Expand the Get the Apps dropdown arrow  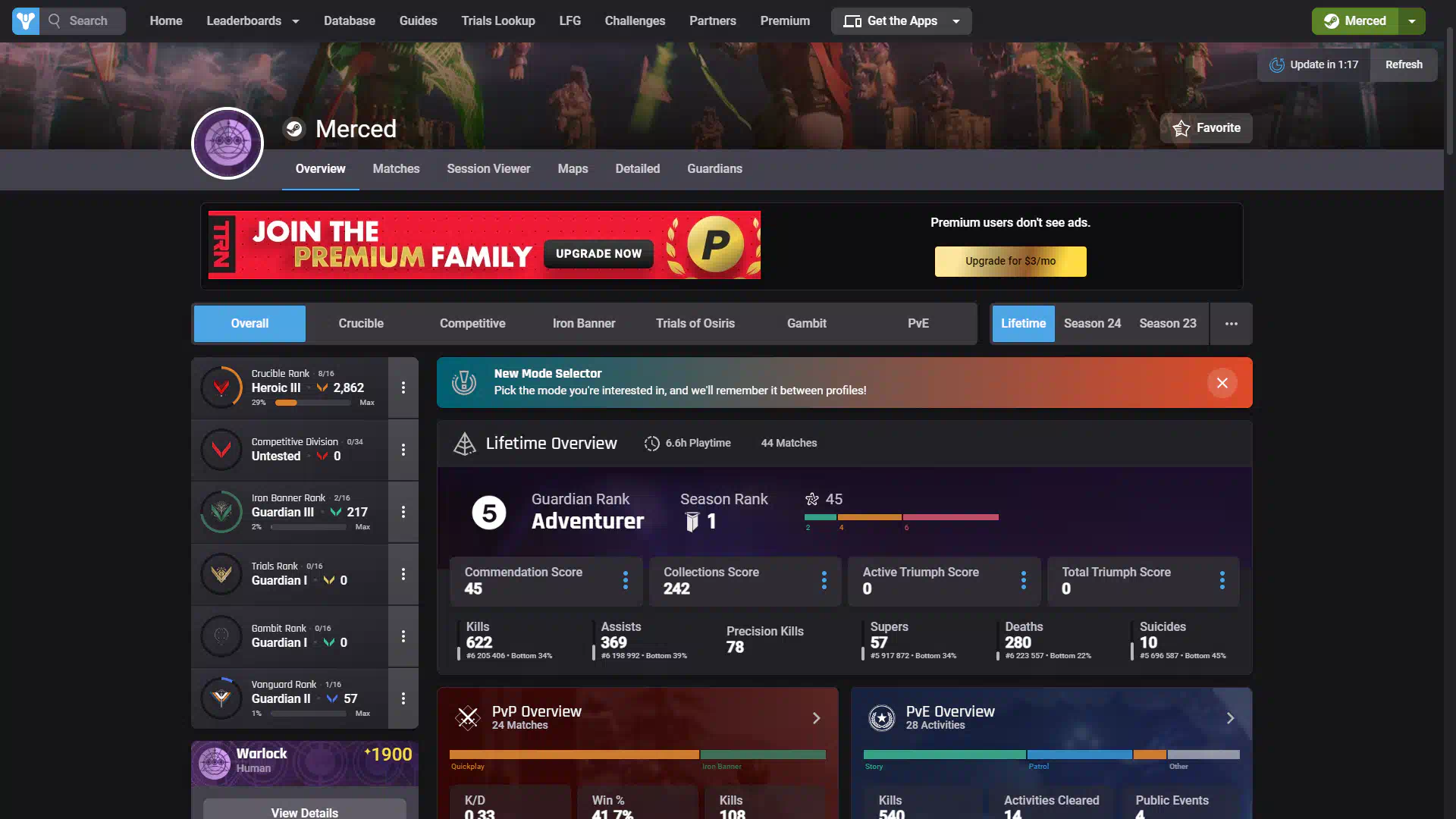[x=956, y=21]
